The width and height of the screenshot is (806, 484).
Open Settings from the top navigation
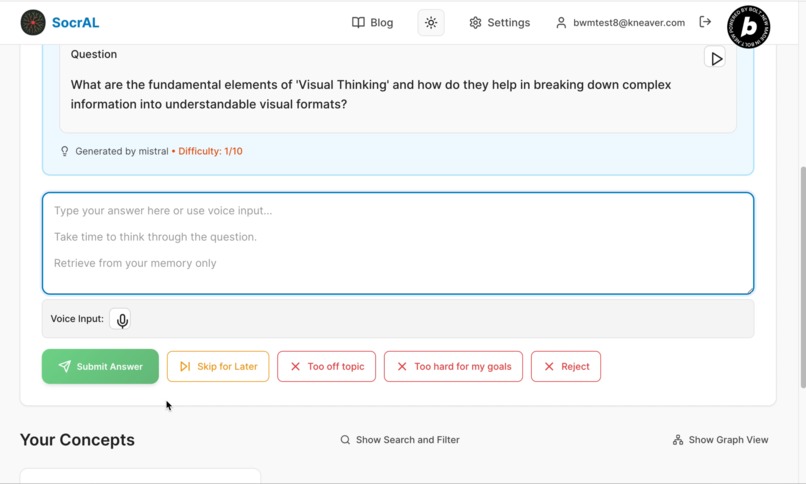tap(500, 23)
